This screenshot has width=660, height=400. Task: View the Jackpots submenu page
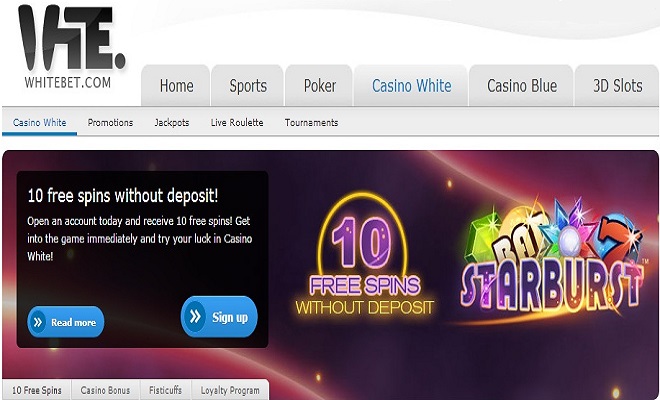172,123
